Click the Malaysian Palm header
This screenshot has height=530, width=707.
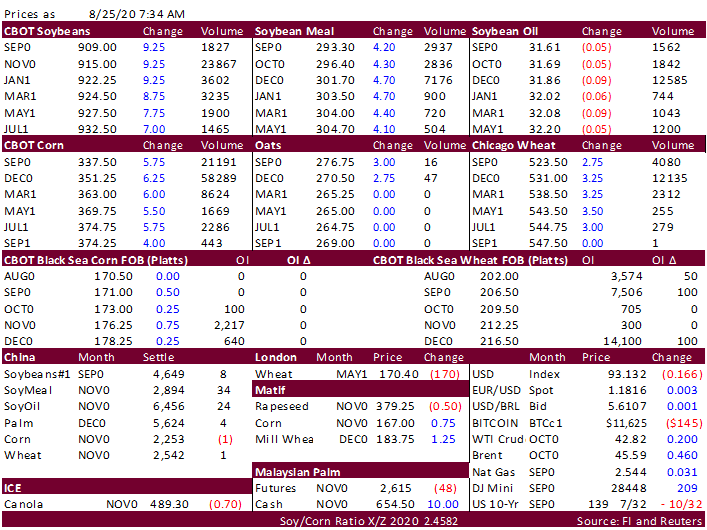297,472
